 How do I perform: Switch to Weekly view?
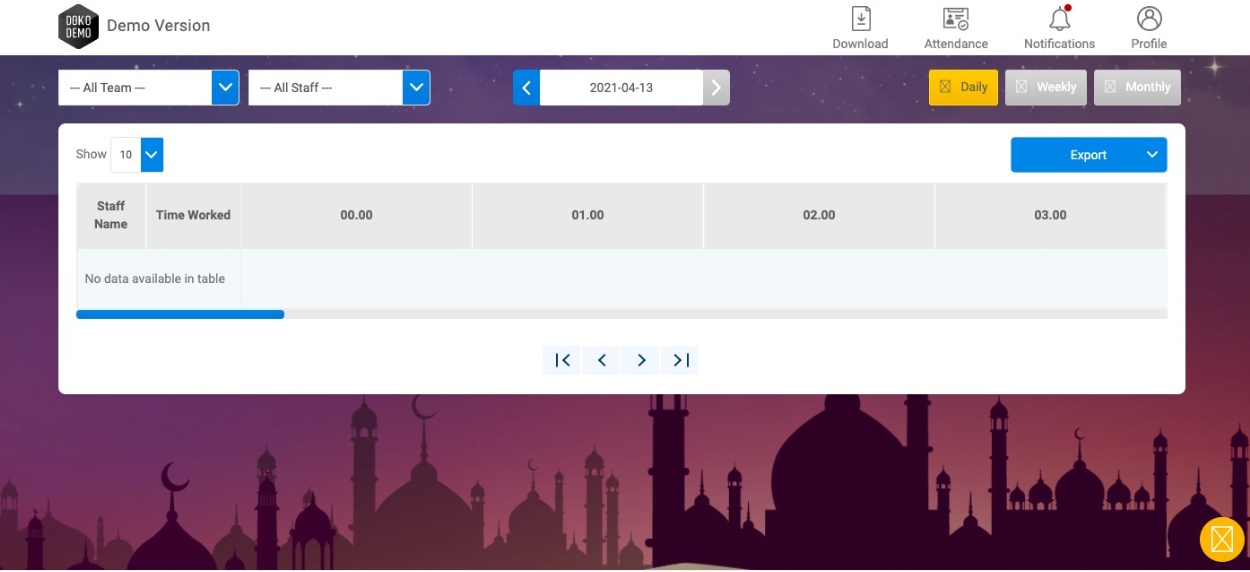click(1045, 88)
